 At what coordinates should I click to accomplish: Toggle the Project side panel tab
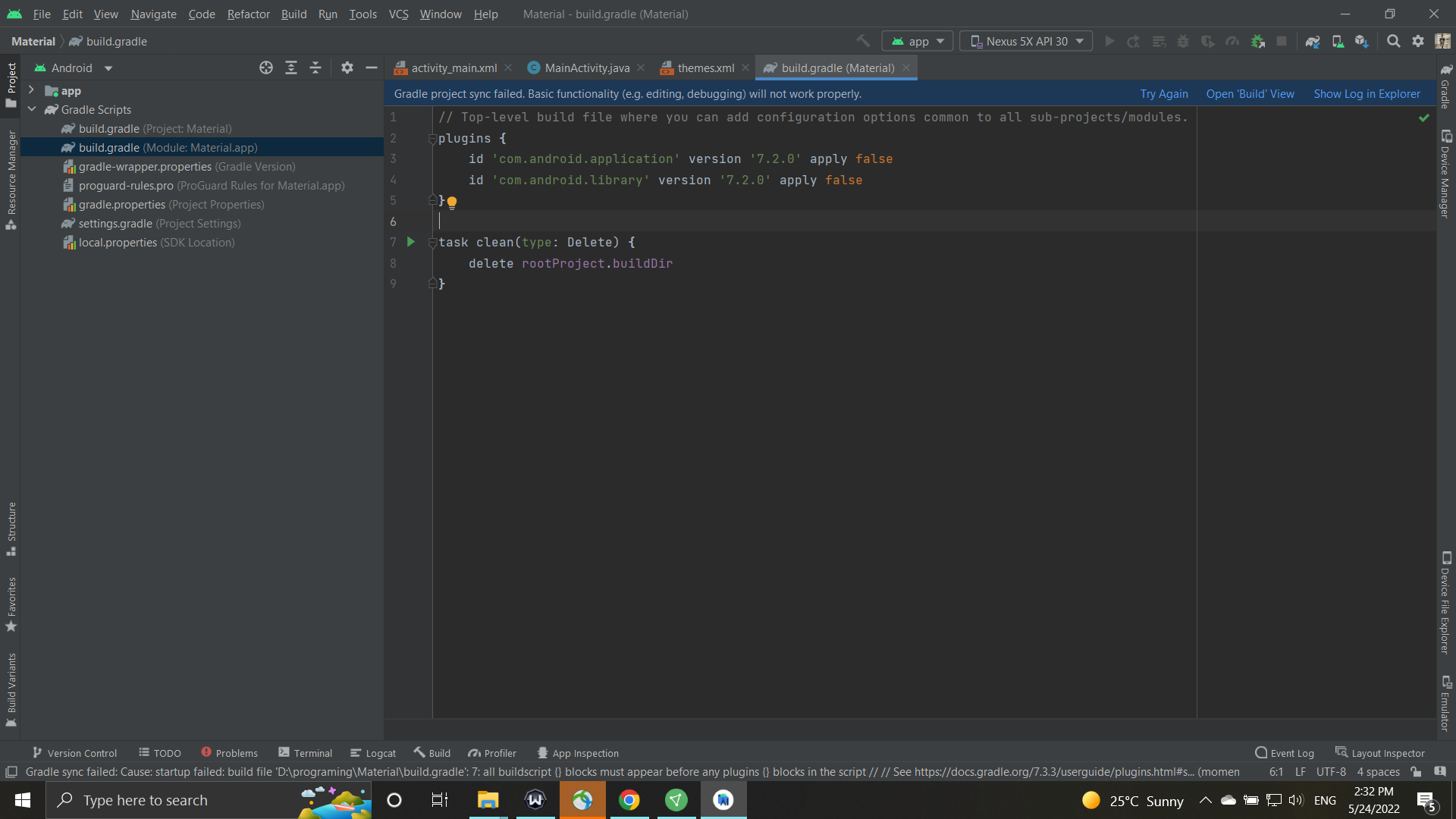pyautogui.click(x=11, y=84)
